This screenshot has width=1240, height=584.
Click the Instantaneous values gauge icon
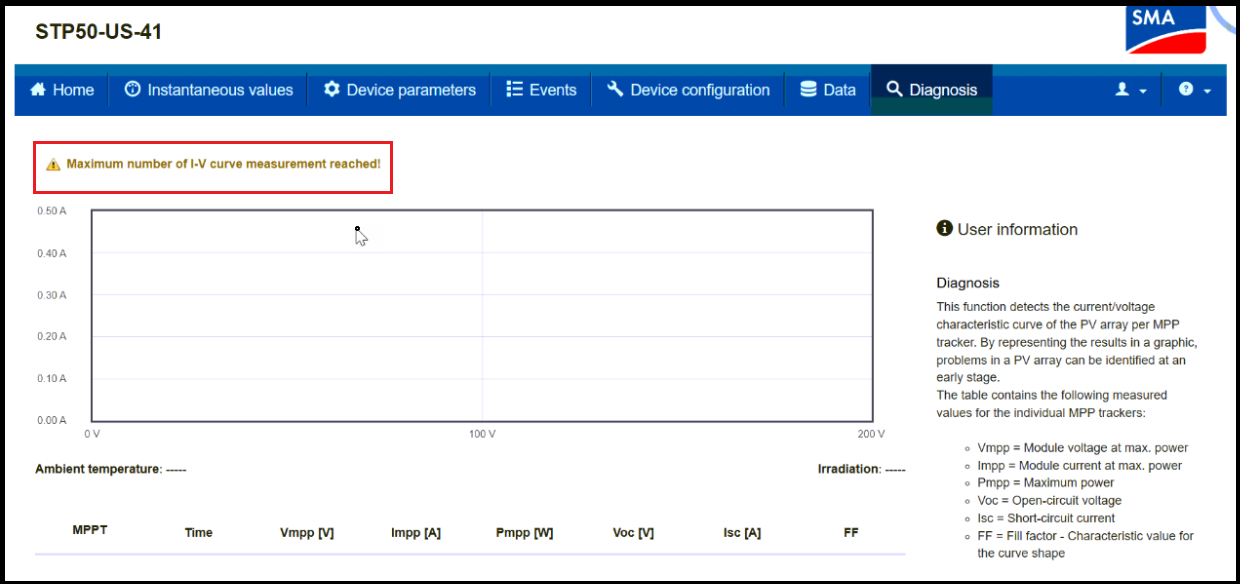[132, 90]
